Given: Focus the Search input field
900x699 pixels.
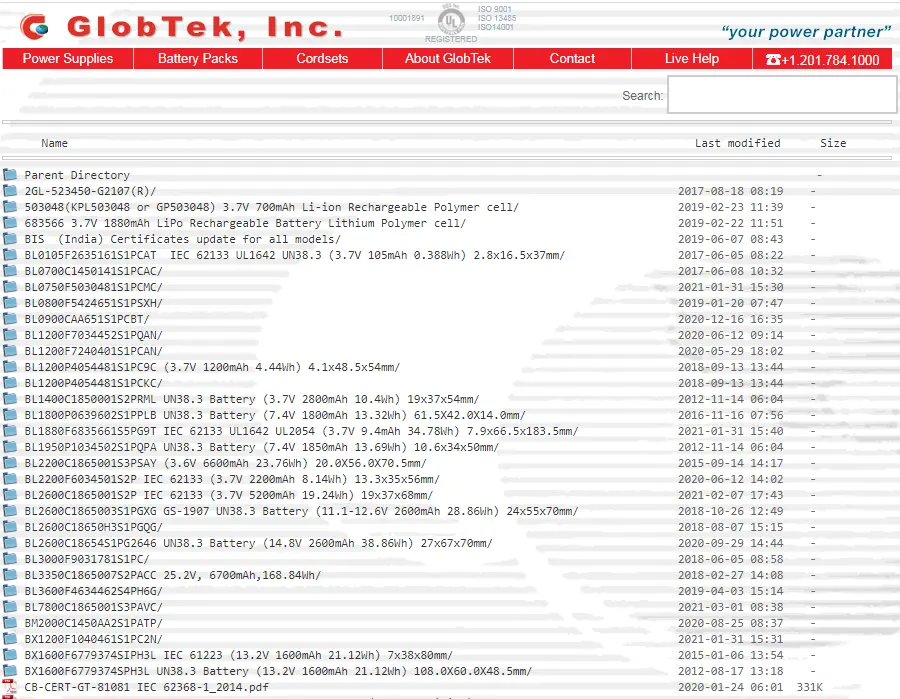Looking at the screenshot, I should point(782,96).
